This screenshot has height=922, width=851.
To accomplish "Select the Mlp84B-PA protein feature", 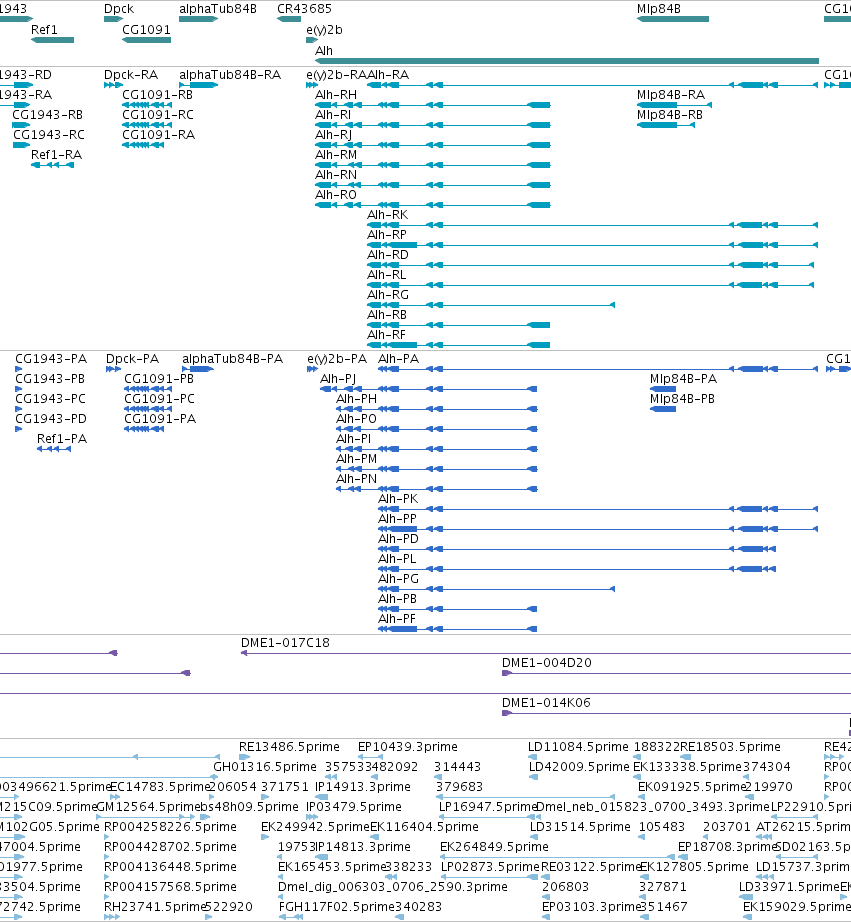I will pyautogui.click(x=663, y=389).
